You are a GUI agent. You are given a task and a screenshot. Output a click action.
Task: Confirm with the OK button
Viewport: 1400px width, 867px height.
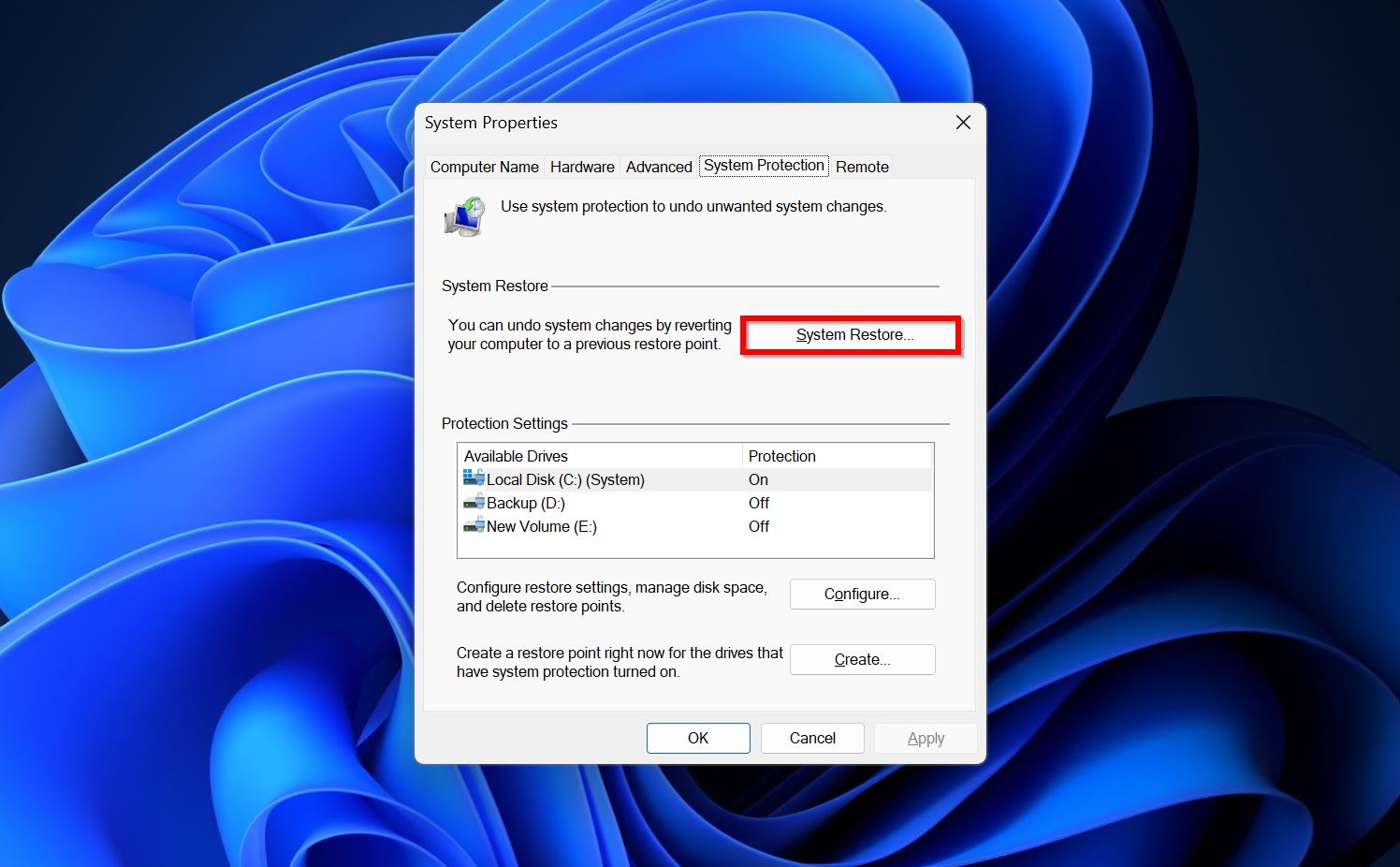coord(698,738)
